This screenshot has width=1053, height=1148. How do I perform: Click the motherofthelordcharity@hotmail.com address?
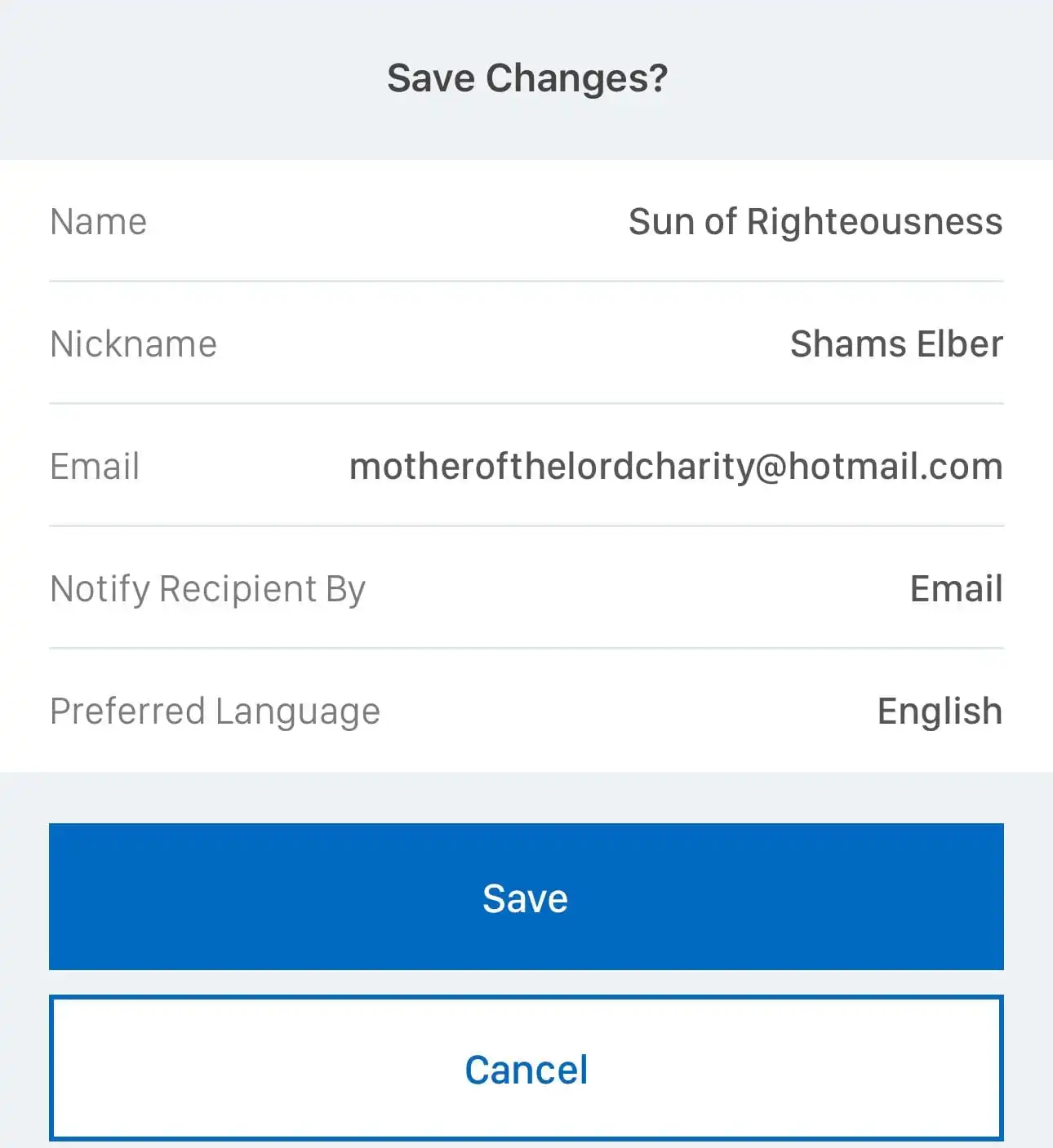[x=676, y=467]
